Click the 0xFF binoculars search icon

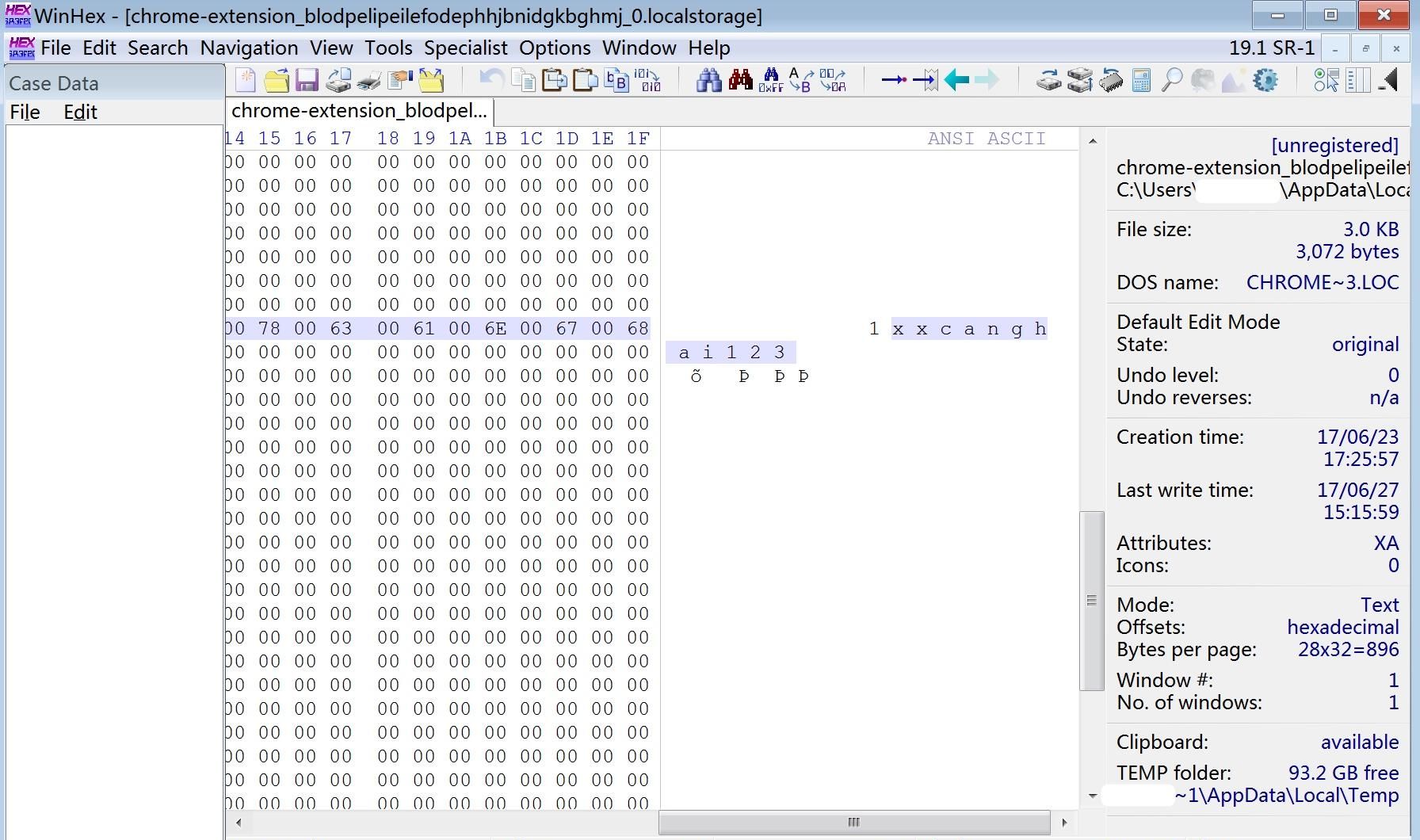click(770, 80)
